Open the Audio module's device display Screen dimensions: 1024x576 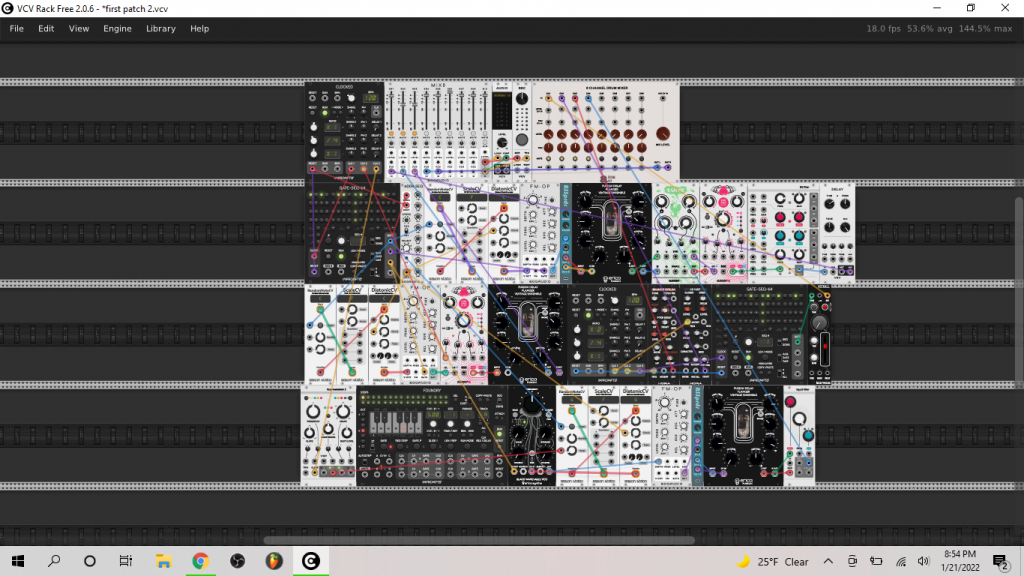(502, 111)
